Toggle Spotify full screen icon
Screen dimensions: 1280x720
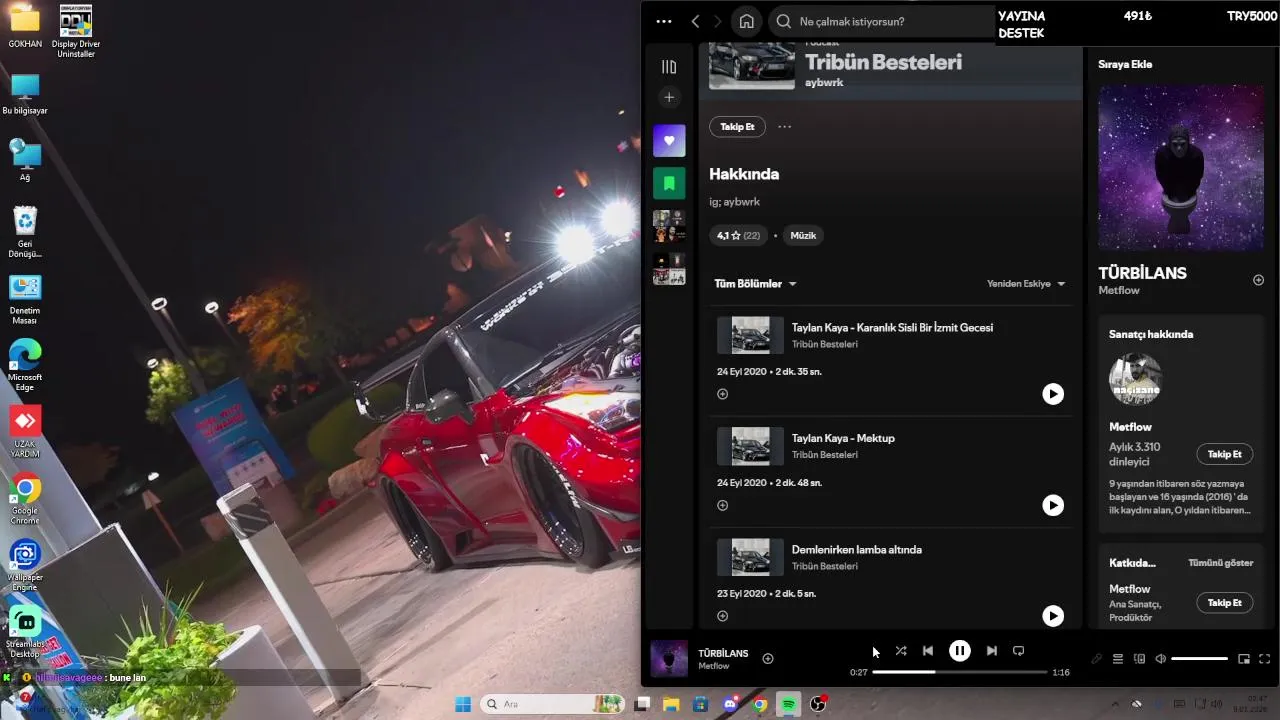1265,659
